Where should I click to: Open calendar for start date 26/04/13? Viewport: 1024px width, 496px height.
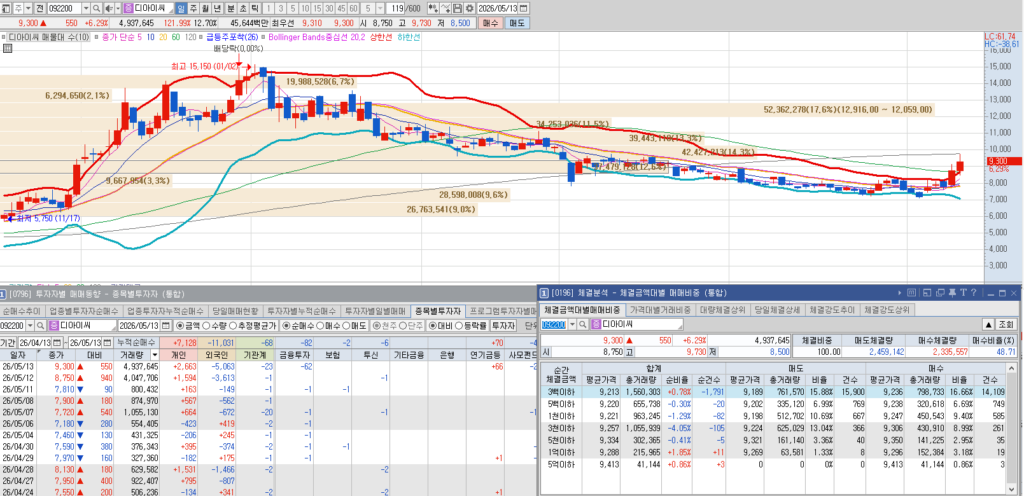coord(57,343)
